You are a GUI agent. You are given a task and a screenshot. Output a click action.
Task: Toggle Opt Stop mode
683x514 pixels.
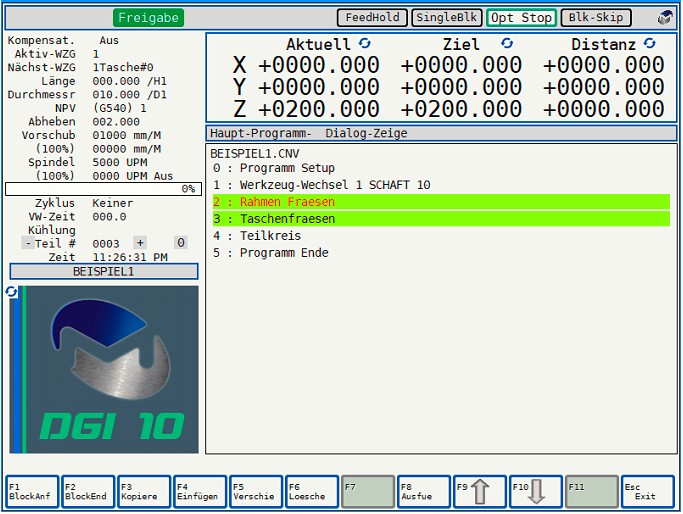coord(521,17)
